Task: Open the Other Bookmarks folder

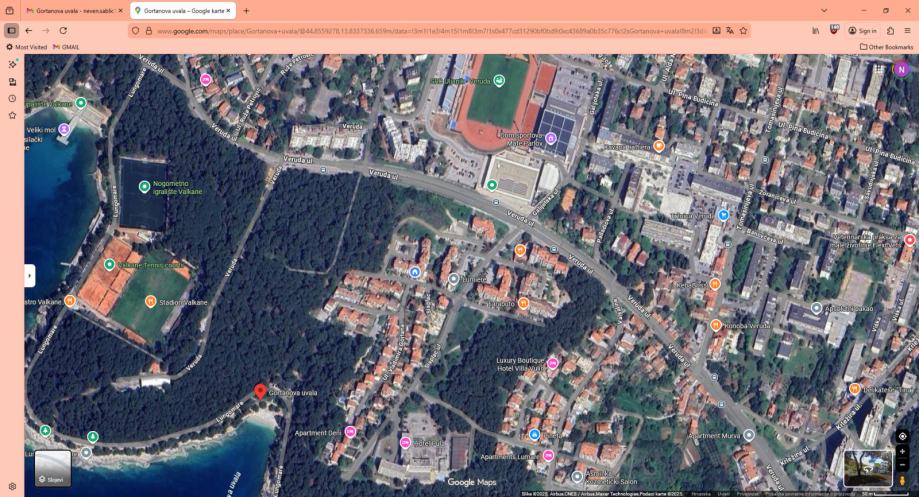Action: click(x=886, y=47)
